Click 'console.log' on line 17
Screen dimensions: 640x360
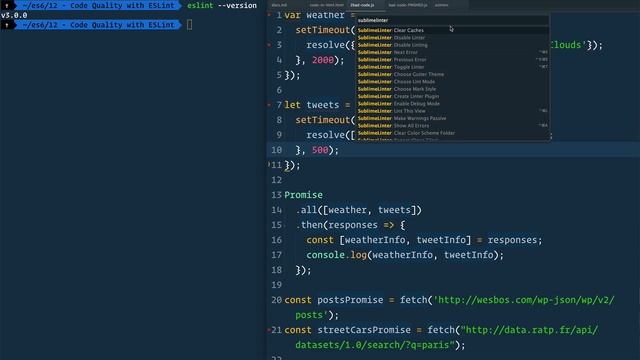click(336, 255)
